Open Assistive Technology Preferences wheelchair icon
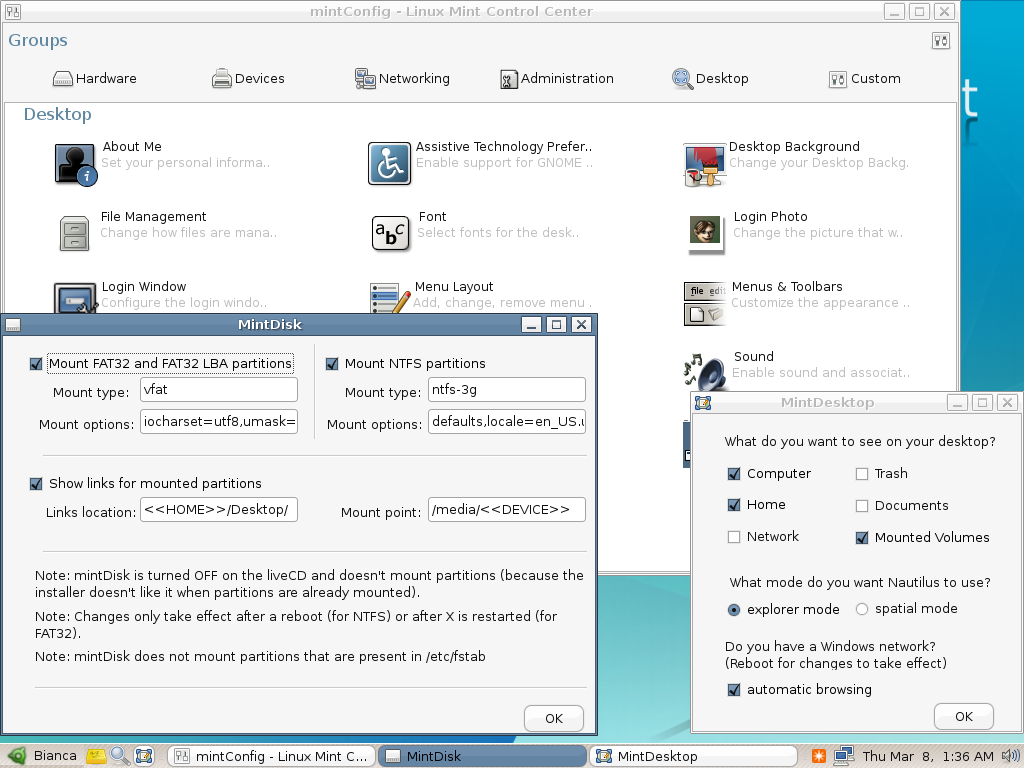This screenshot has height=768, width=1024. click(x=389, y=164)
